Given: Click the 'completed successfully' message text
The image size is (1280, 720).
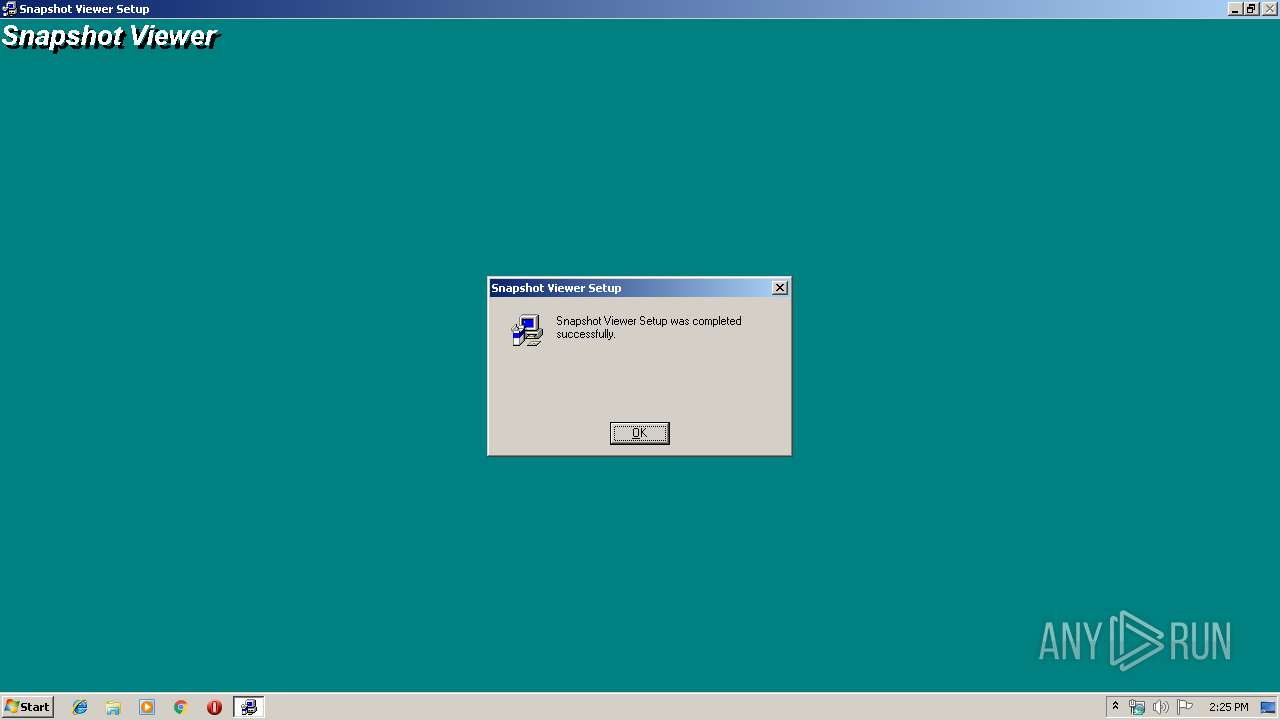Looking at the screenshot, I should coord(649,328).
